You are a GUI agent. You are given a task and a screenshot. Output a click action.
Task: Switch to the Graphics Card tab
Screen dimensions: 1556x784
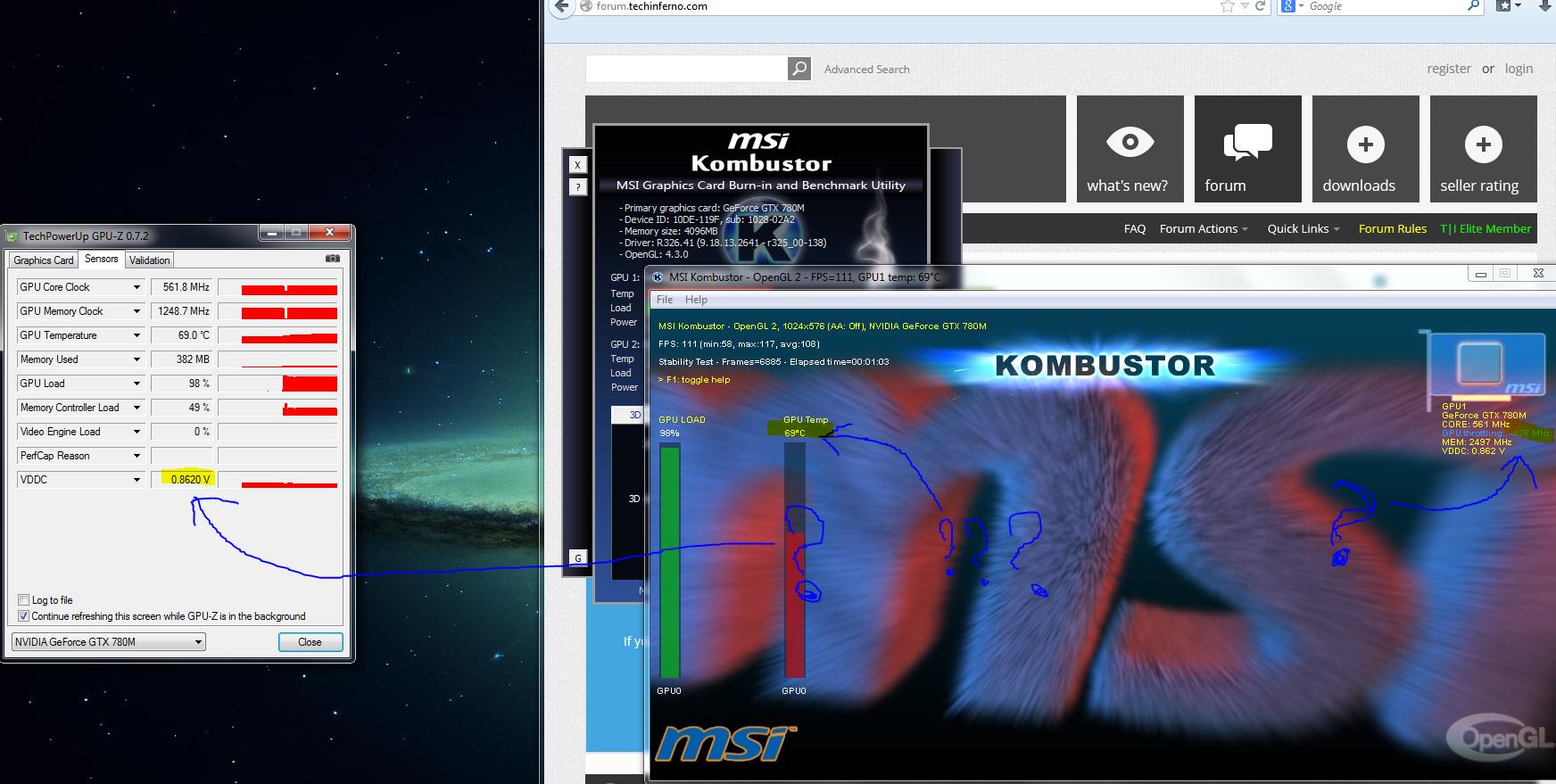coord(44,260)
